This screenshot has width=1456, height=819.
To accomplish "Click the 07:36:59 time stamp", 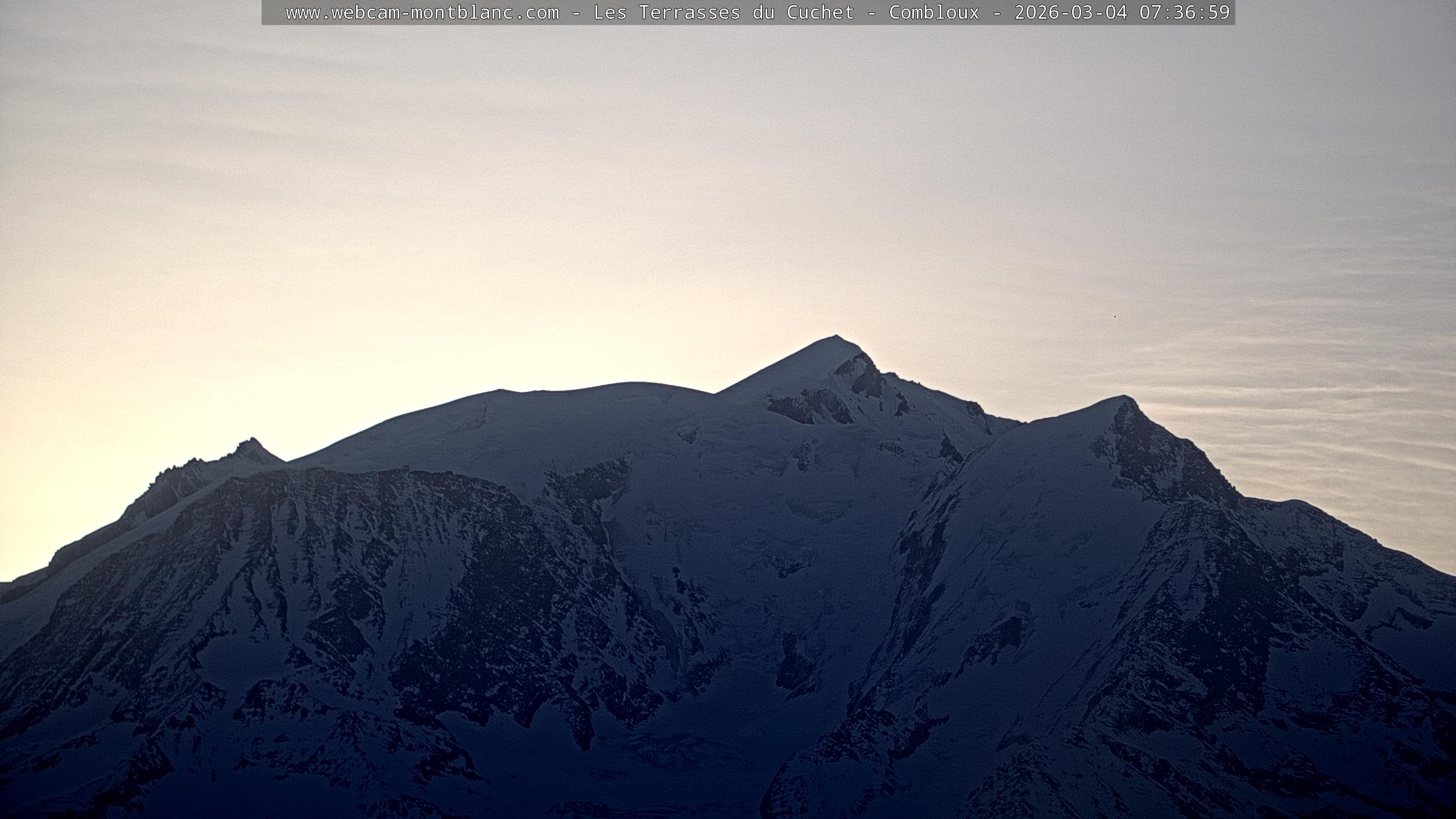I will [x=1184, y=13].
